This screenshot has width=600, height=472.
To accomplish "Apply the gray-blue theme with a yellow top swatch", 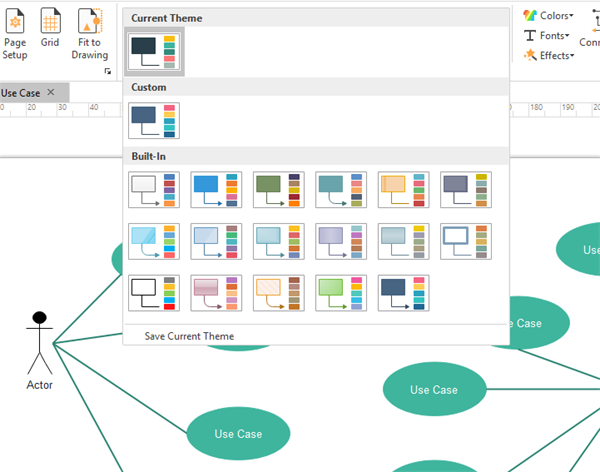I will tap(403, 242).
